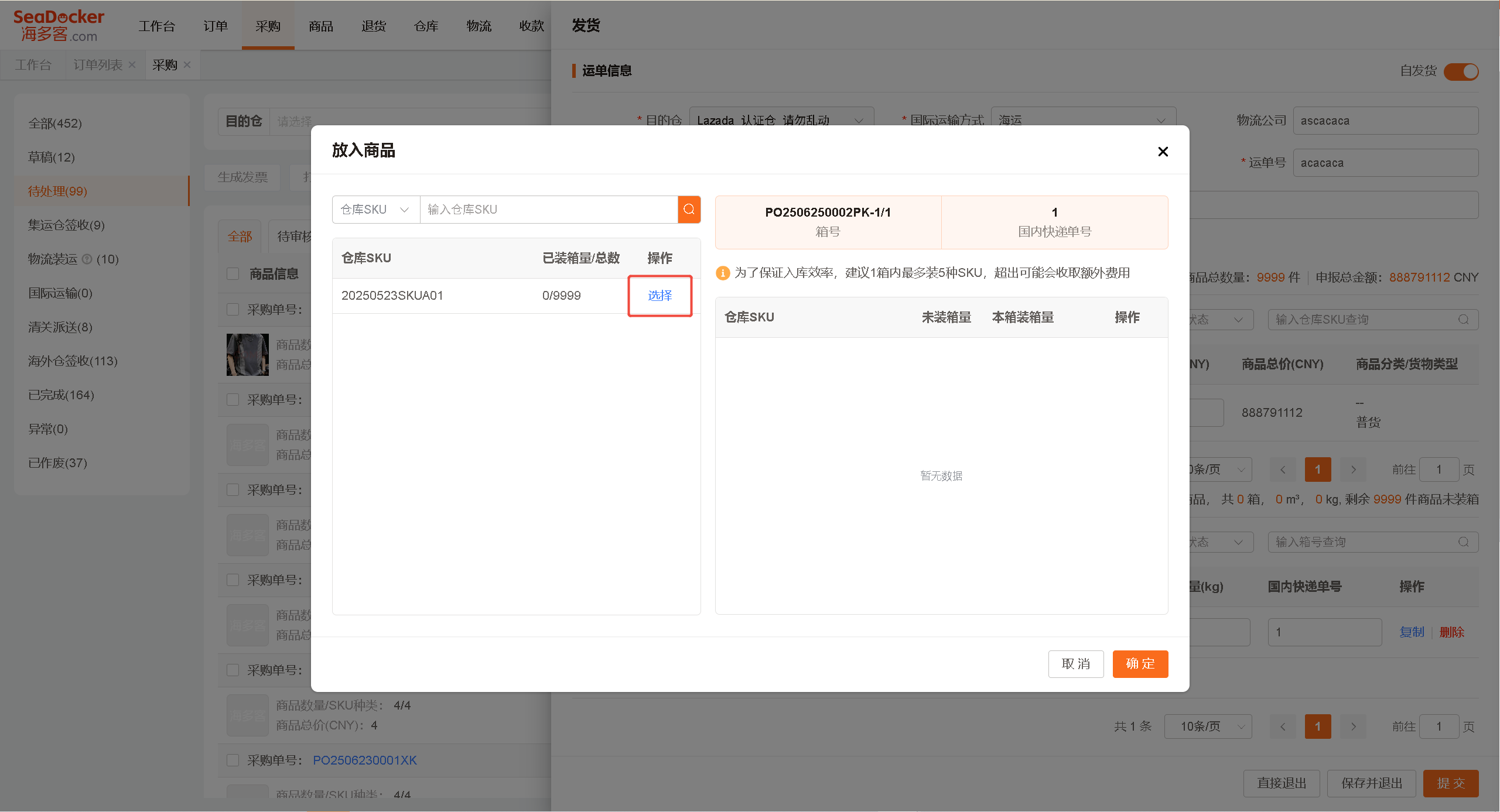Screen dimensions: 1500x812
Task: Check the 商品信息 header checkbox
Action: 233,274
